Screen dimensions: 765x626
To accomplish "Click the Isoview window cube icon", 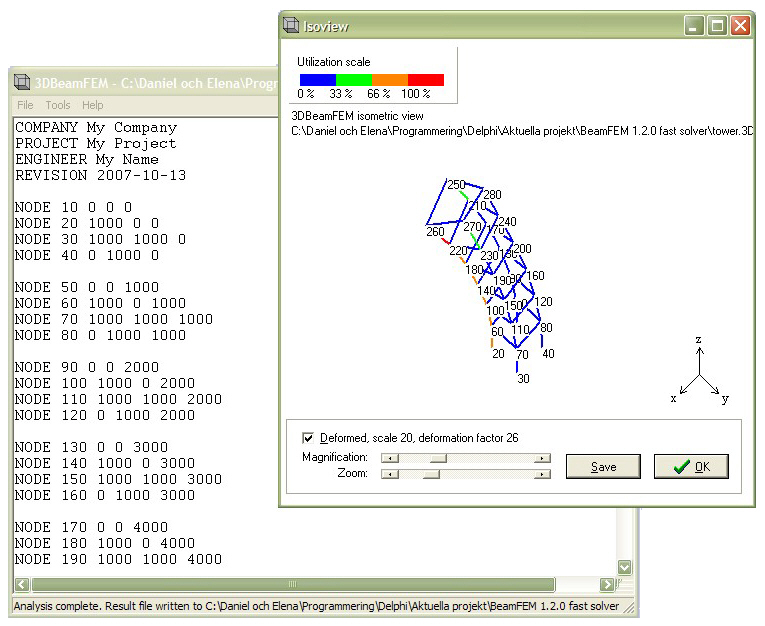I will click(x=291, y=25).
